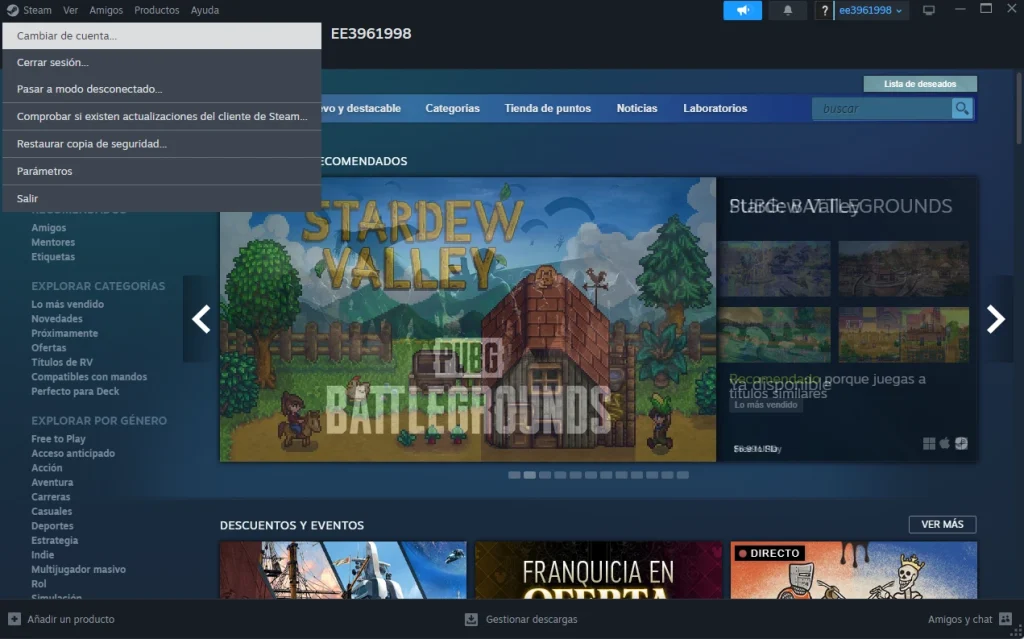Click the plus icon beside Añadir un producto
The width and height of the screenshot is (1024, 639).
pos(14,619)
